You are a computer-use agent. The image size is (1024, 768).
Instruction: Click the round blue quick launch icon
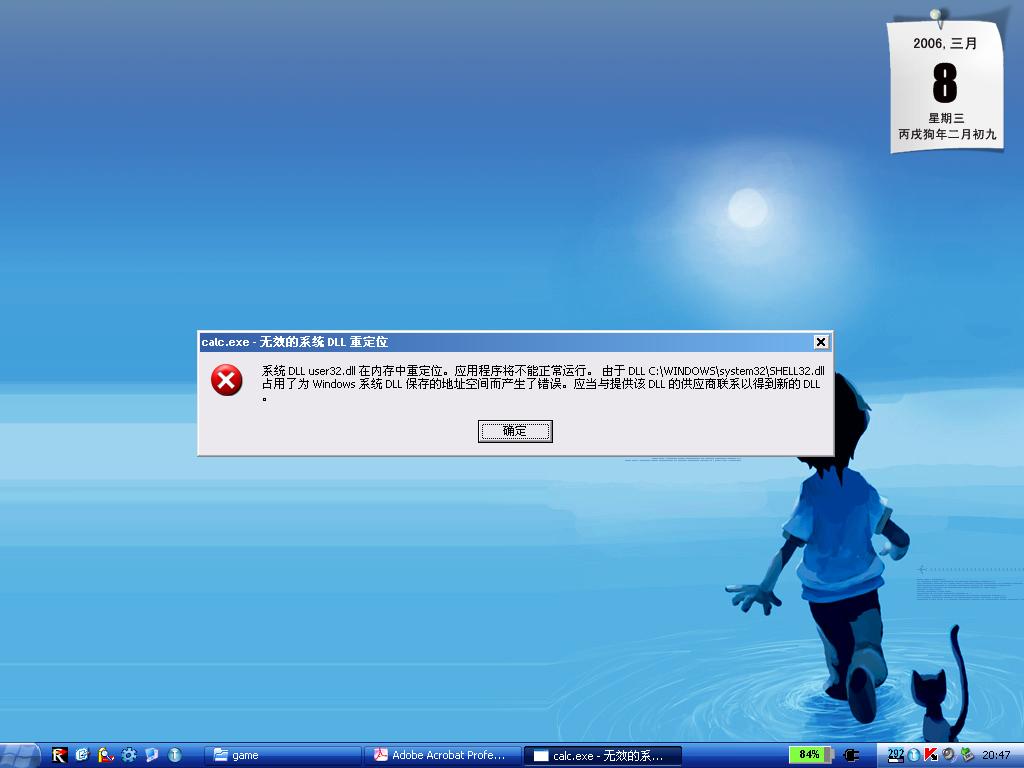coord(175,755)
